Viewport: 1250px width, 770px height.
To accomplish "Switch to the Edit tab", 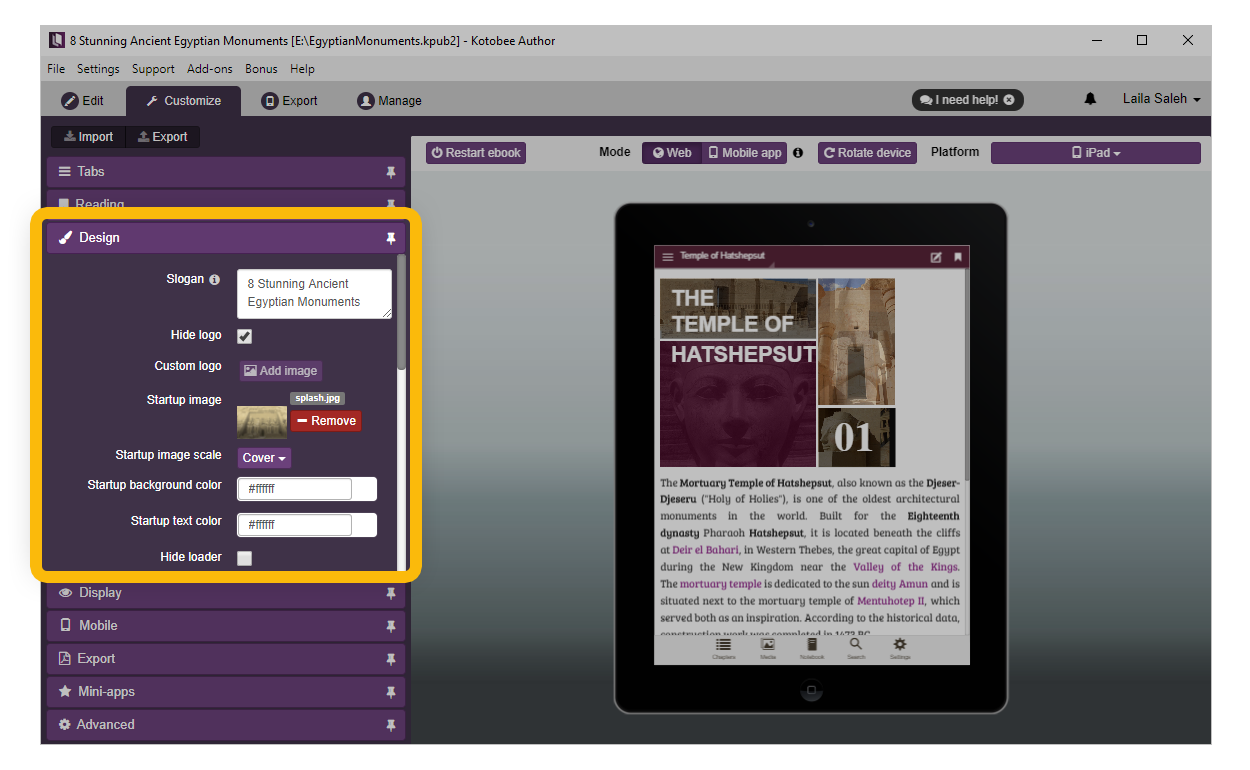I will pyautogui.click(x=83, y=101).
